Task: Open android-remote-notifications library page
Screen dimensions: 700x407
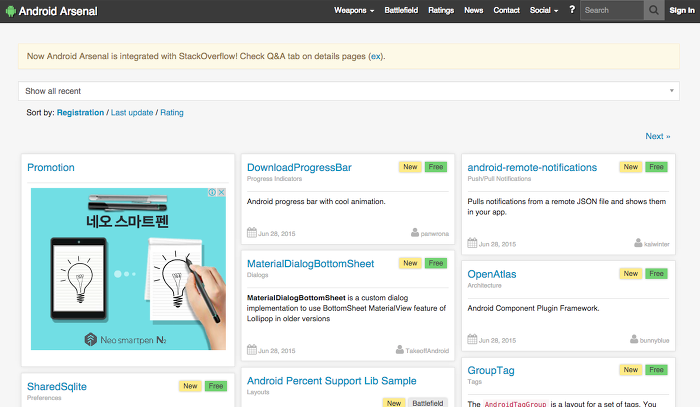Action: 532,167
